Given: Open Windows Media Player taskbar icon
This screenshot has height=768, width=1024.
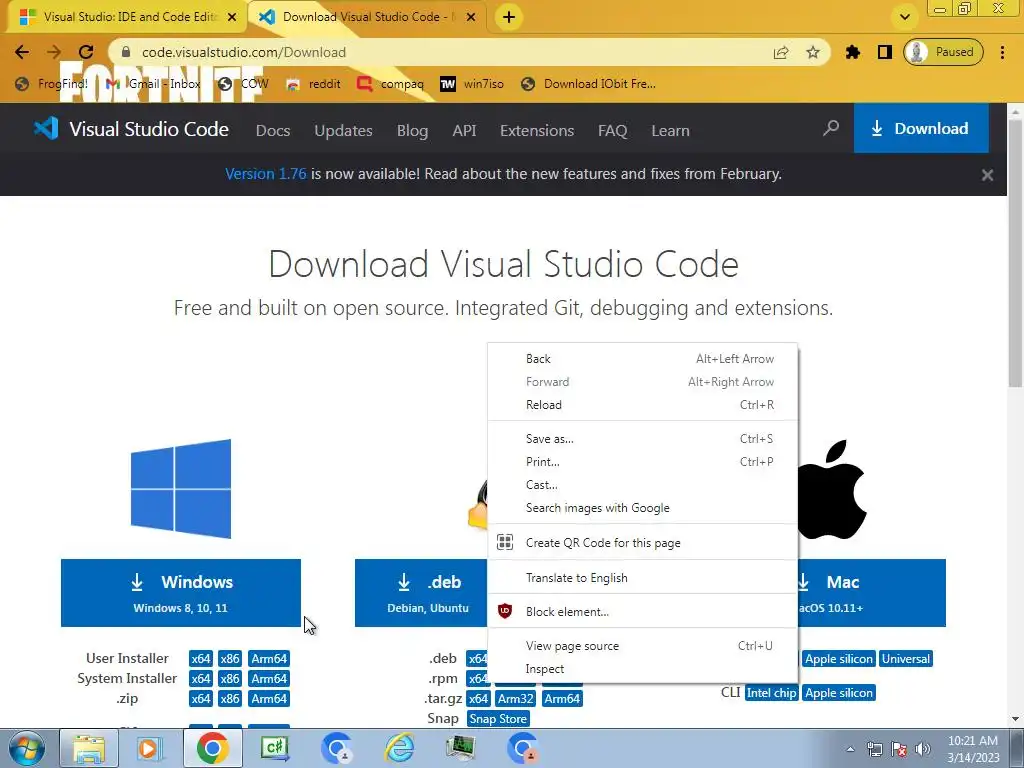Looking at the screenshot, I should coord(149,748).
